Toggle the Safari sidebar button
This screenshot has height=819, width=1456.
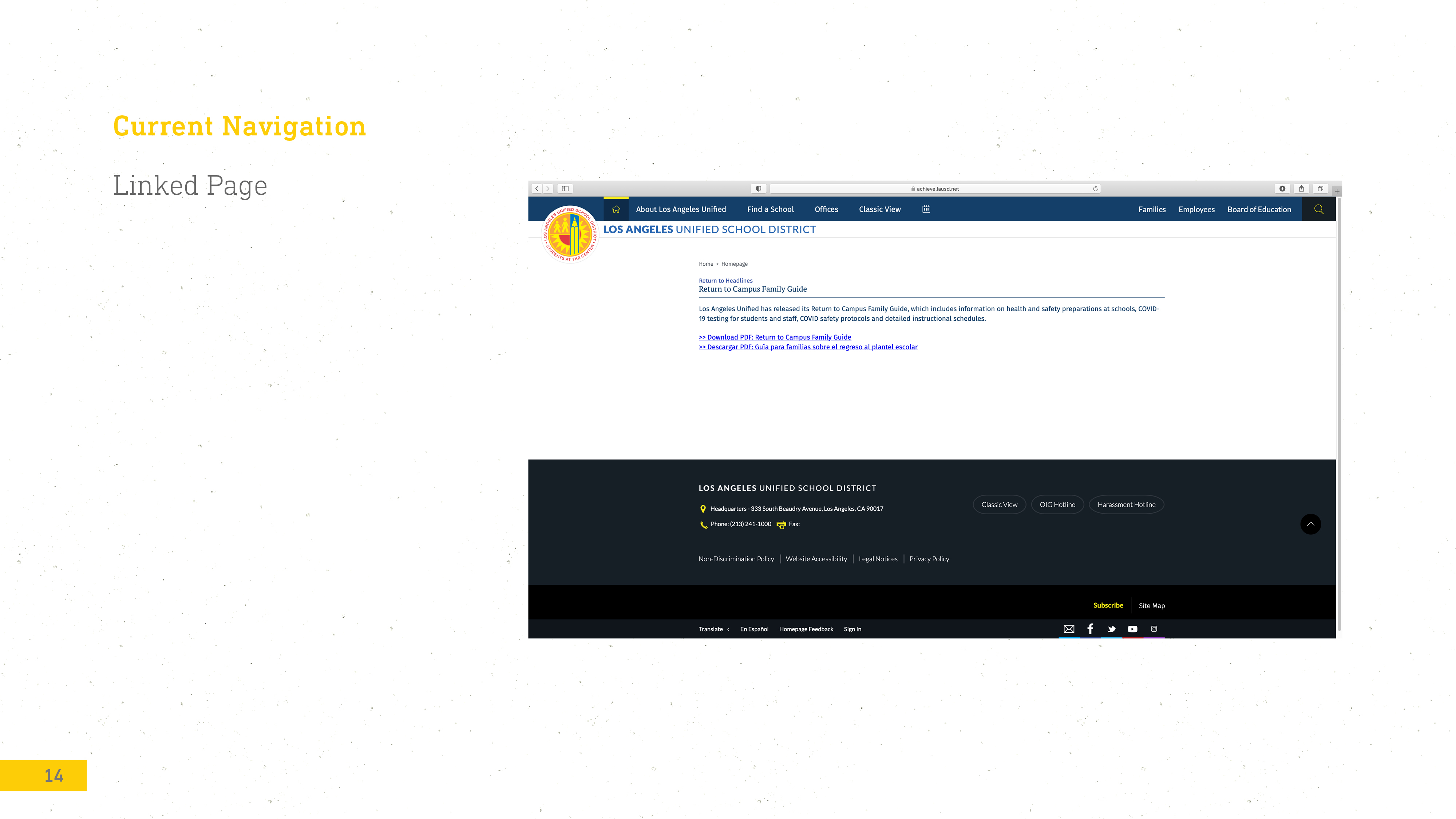(565, 189)
